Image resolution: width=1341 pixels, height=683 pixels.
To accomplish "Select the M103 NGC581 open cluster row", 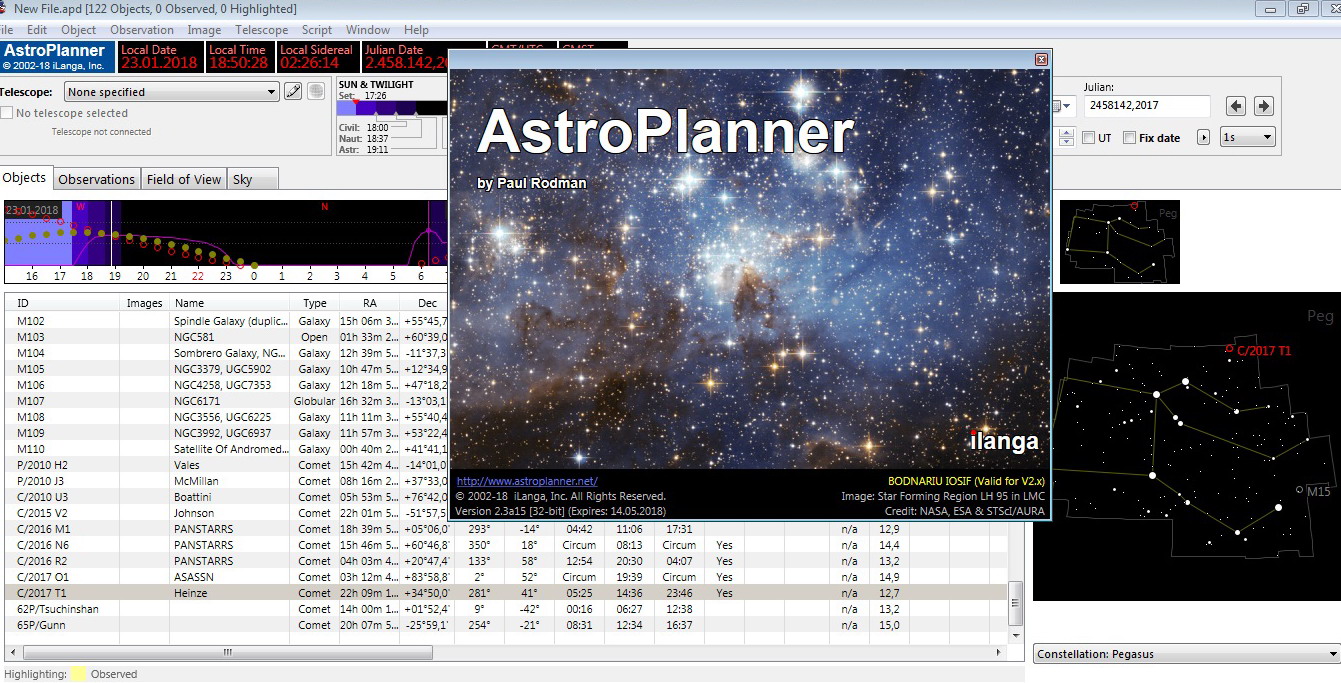I will pyautogui.click(x=228, y=337).
